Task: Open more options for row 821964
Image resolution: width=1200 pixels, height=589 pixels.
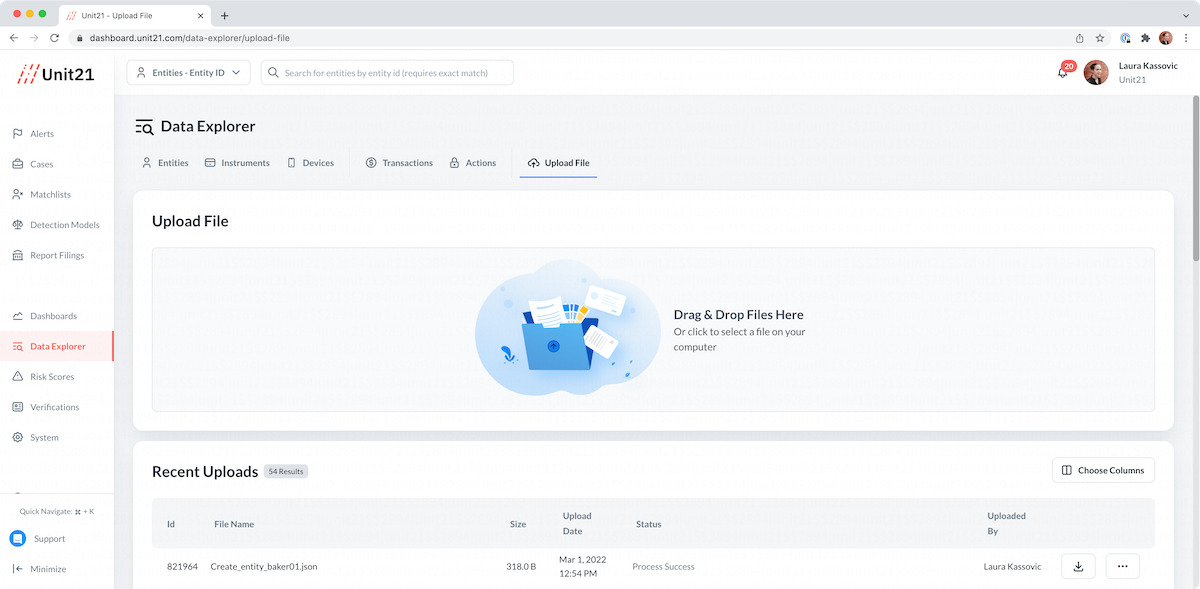Action: tap(1122, 567)
